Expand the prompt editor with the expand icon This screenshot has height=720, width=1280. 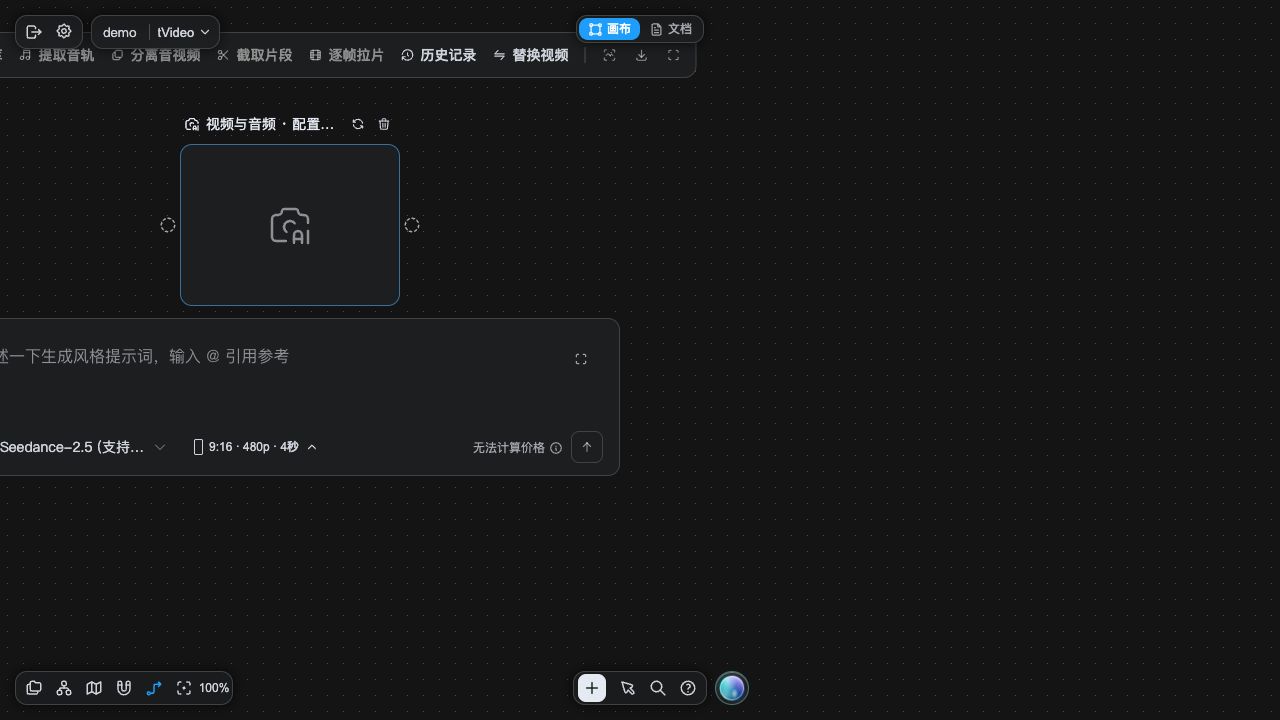(x=581, y=359)
